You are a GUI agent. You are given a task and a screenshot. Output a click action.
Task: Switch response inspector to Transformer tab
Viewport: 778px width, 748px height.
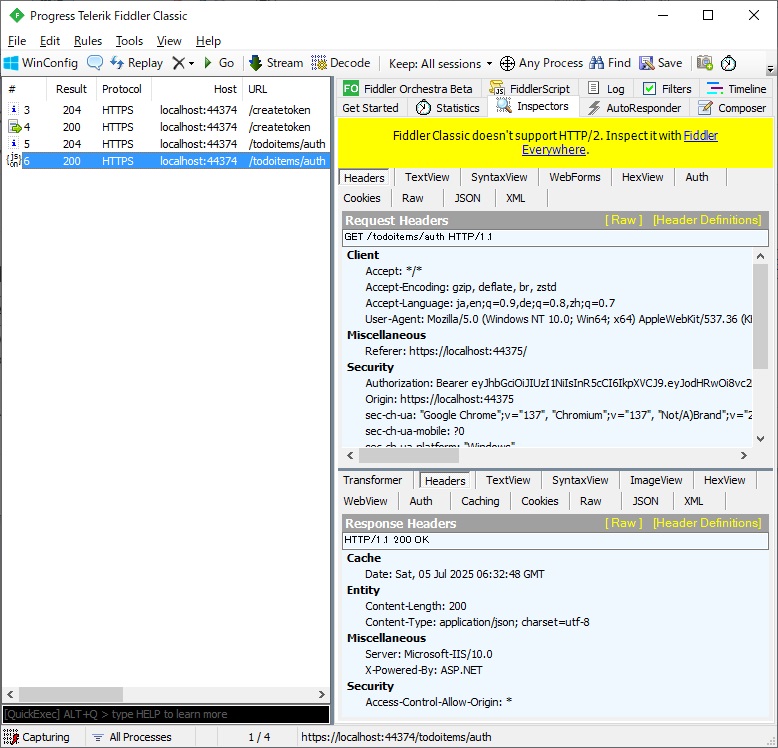click(372, 480)
